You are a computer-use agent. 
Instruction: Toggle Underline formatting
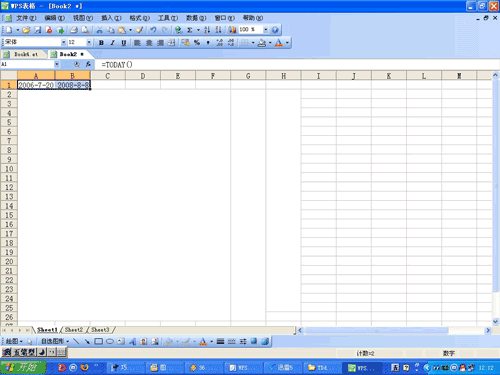124,42
